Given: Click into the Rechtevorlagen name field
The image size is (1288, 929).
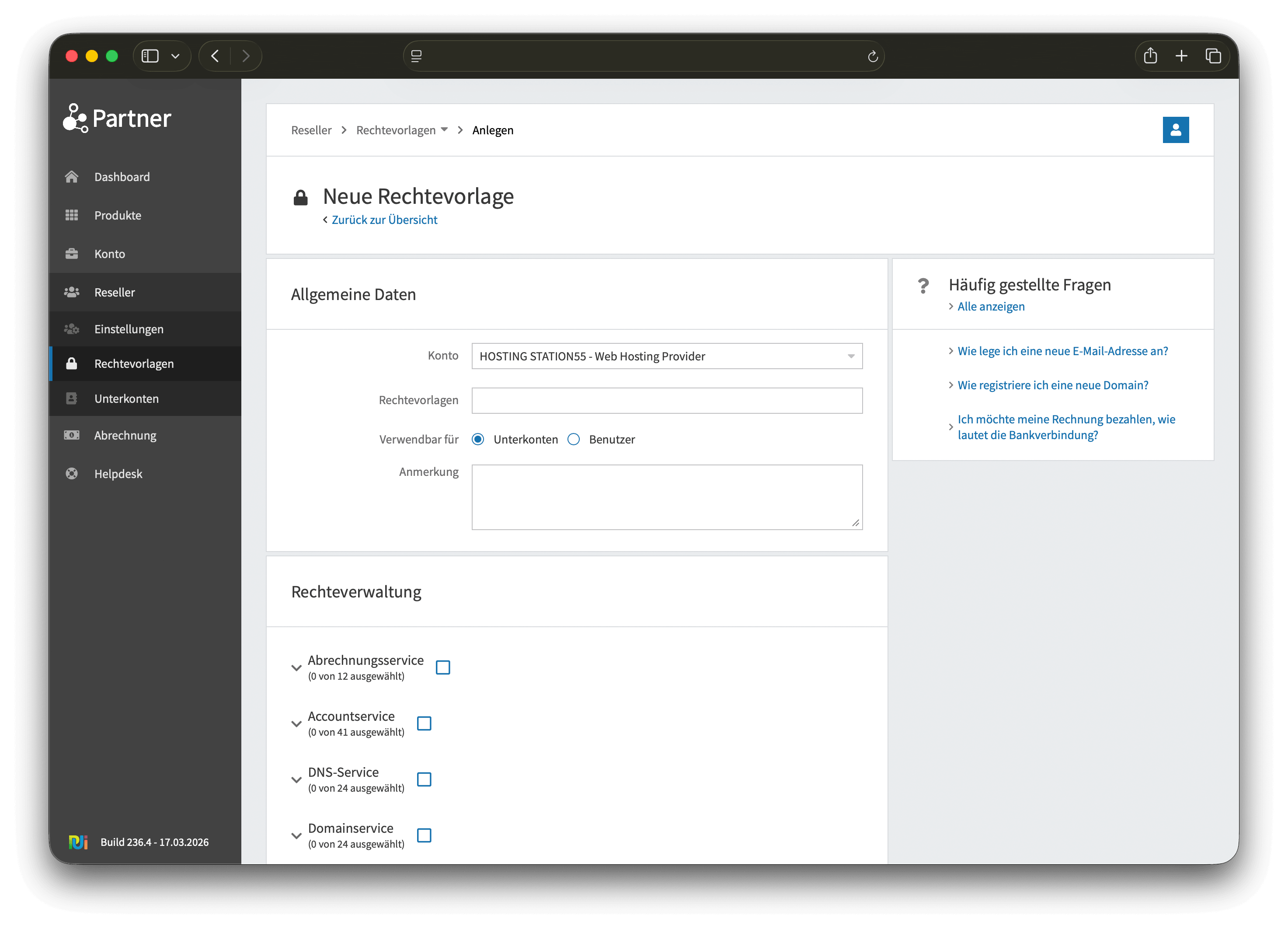Looking at the screenshot, I should (667, 401).
